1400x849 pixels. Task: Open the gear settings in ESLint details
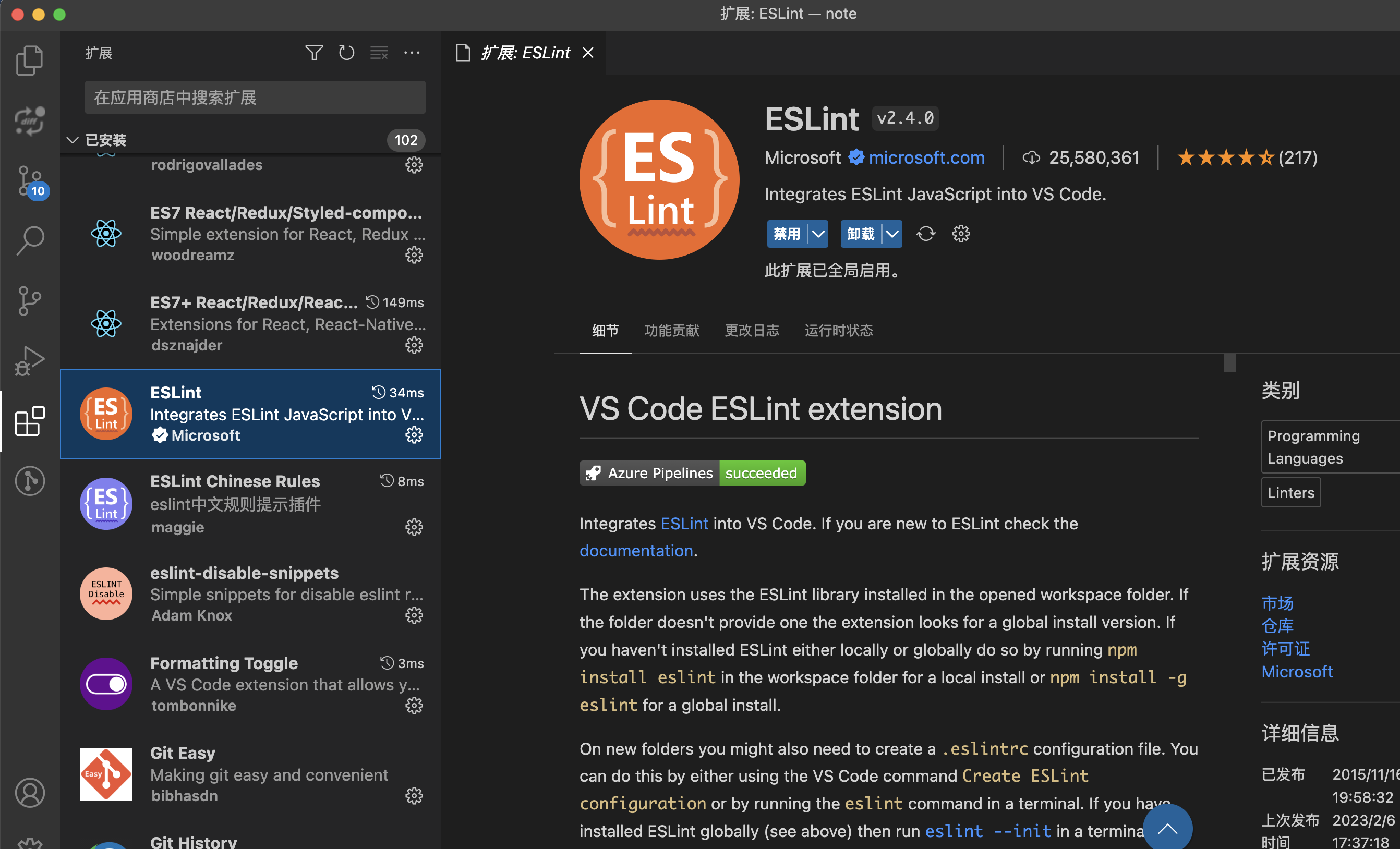pos(961,234)
